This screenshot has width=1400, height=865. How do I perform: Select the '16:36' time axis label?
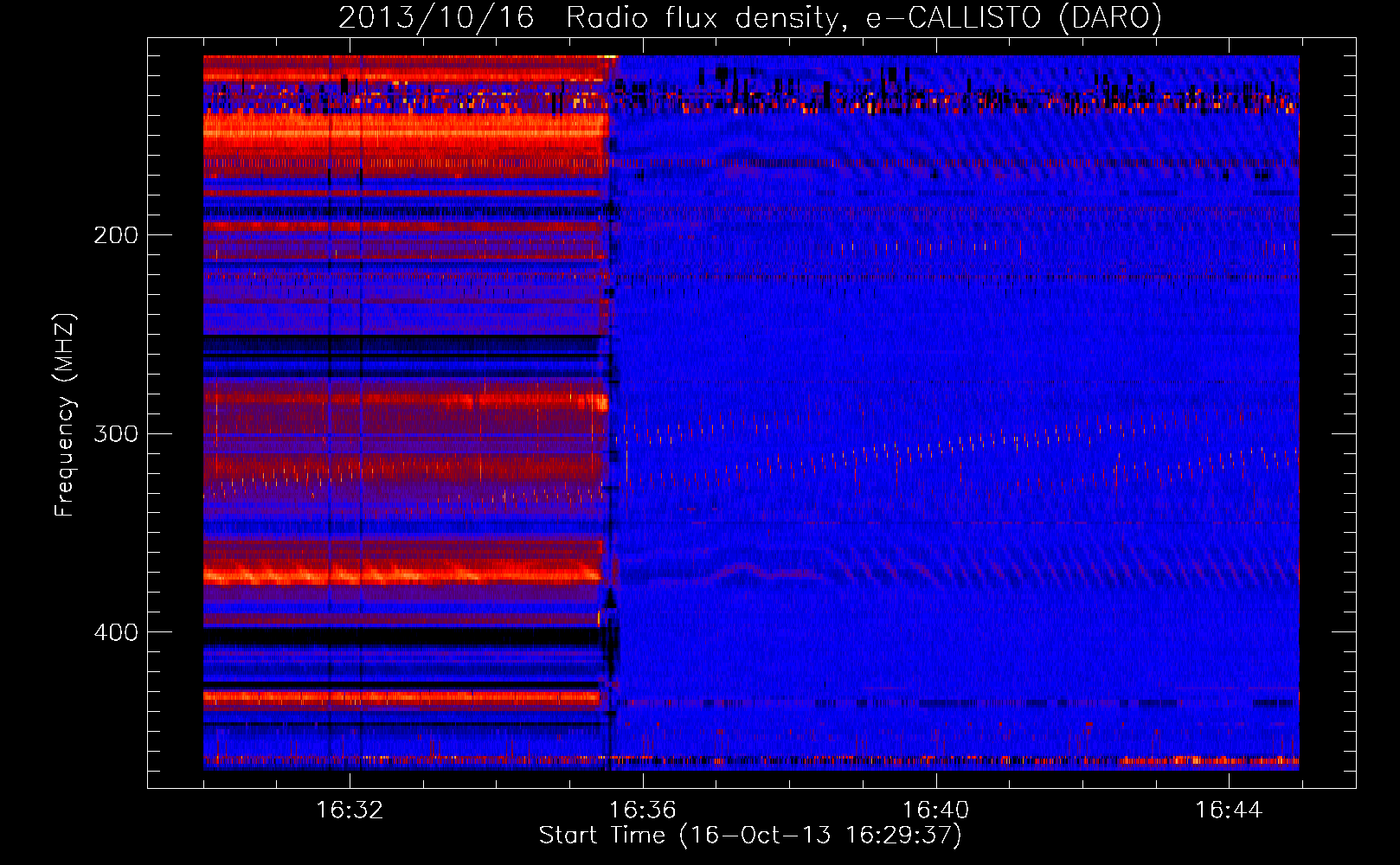(x=642, y=811)
